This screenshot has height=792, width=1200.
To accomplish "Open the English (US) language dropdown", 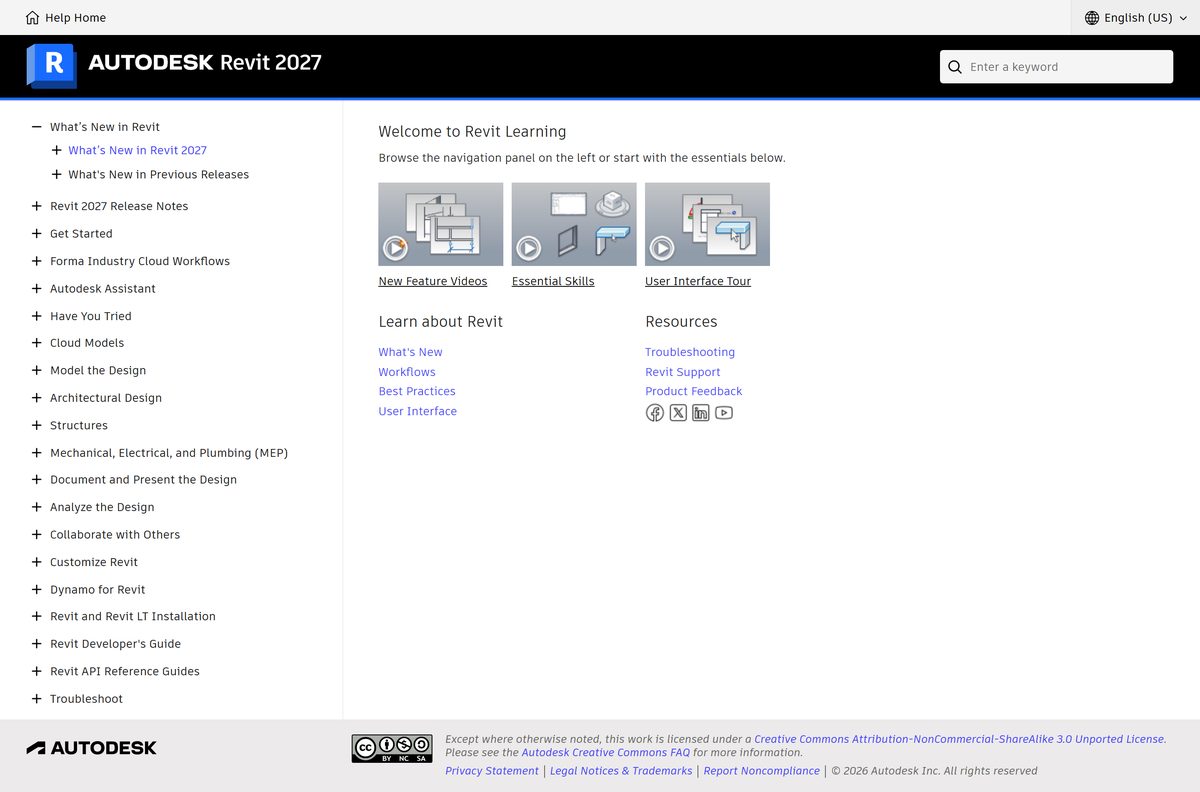I will point(1136,17).
